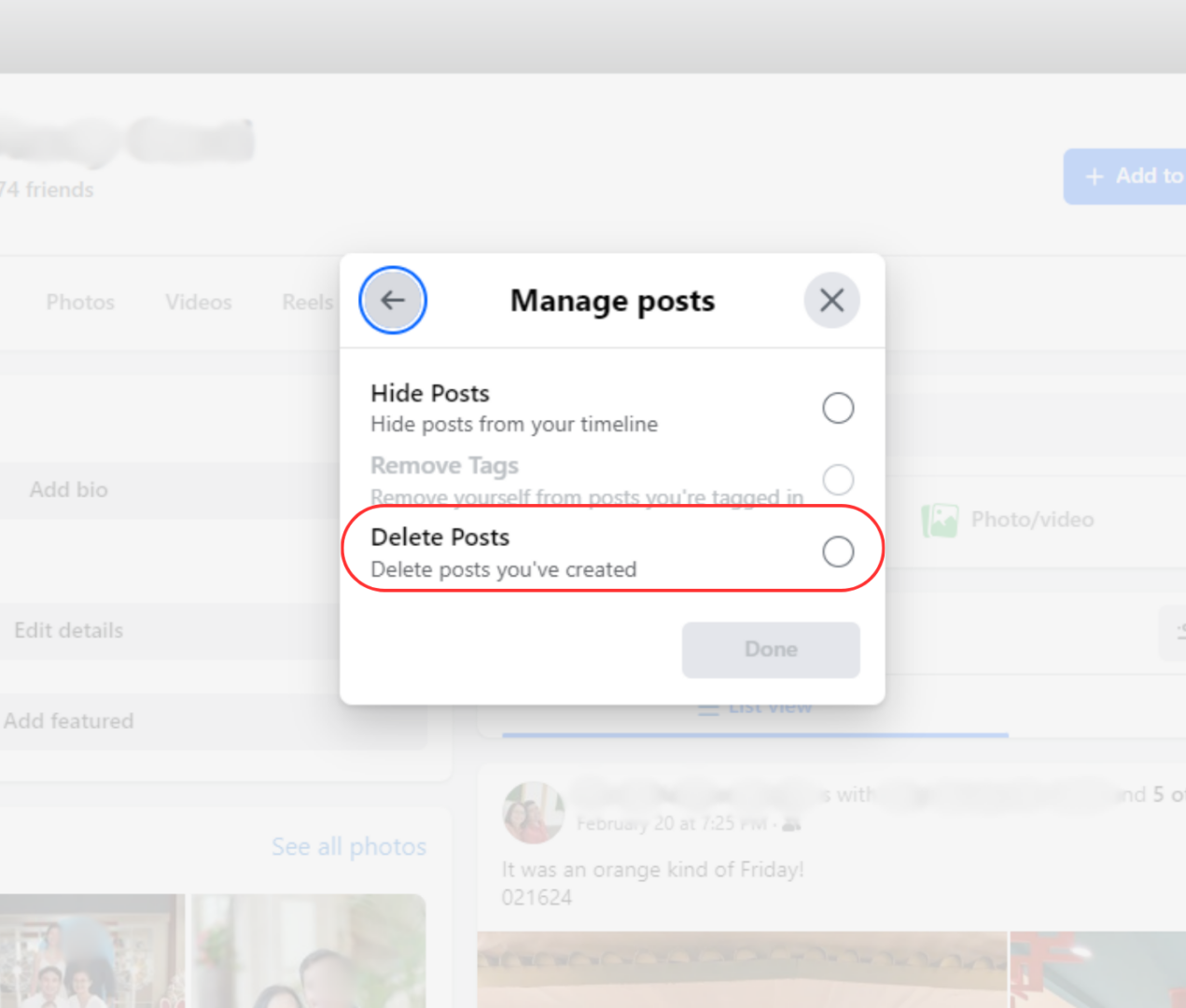The height and width of the screenshot is (1008, 1186).
Task: Switch to the Photos tab
Action: click(x=79, y=301)
